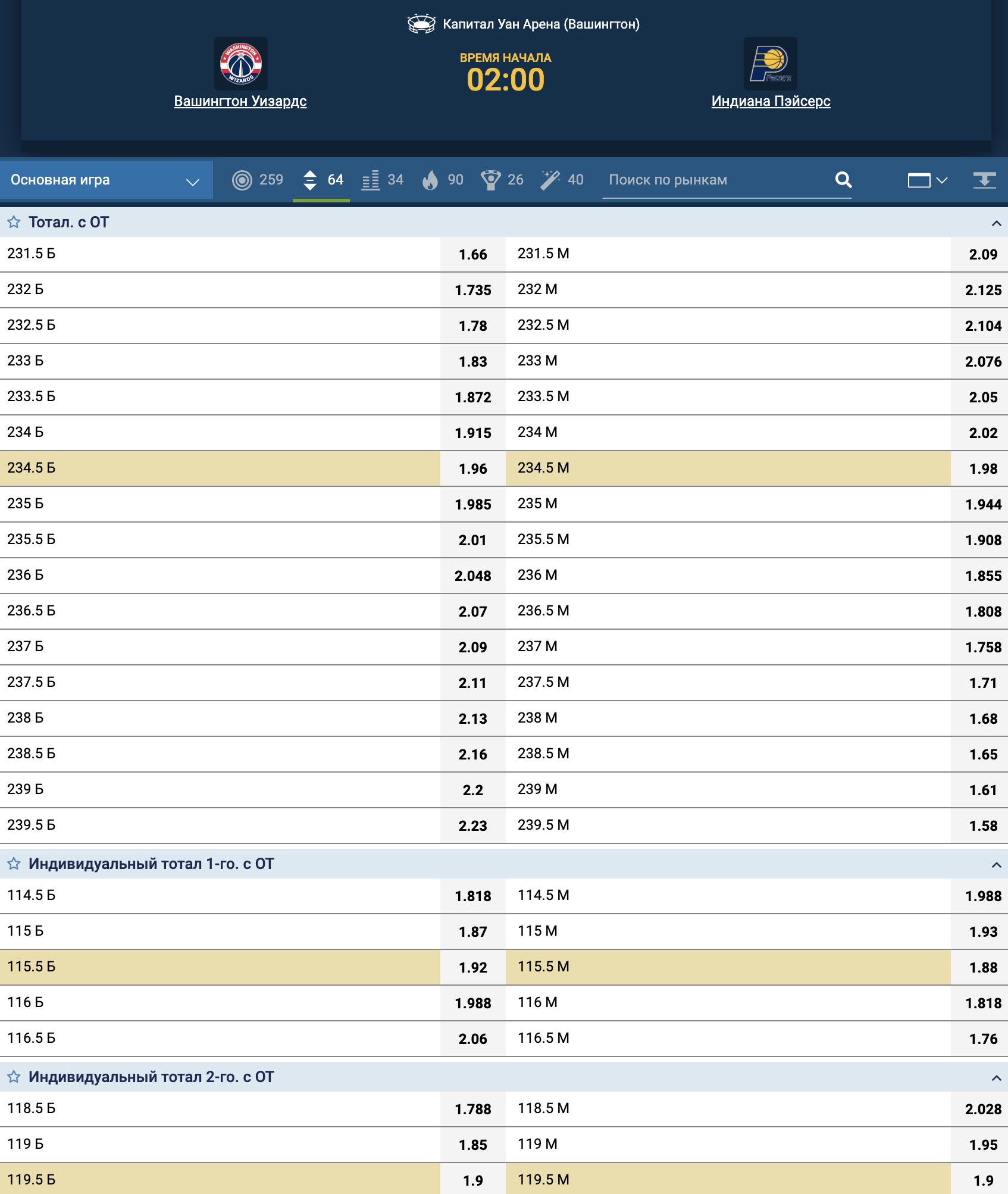Select the totals tab showing 64
Viewport: 1008px width, 1194px height.
tap(323, 180)
